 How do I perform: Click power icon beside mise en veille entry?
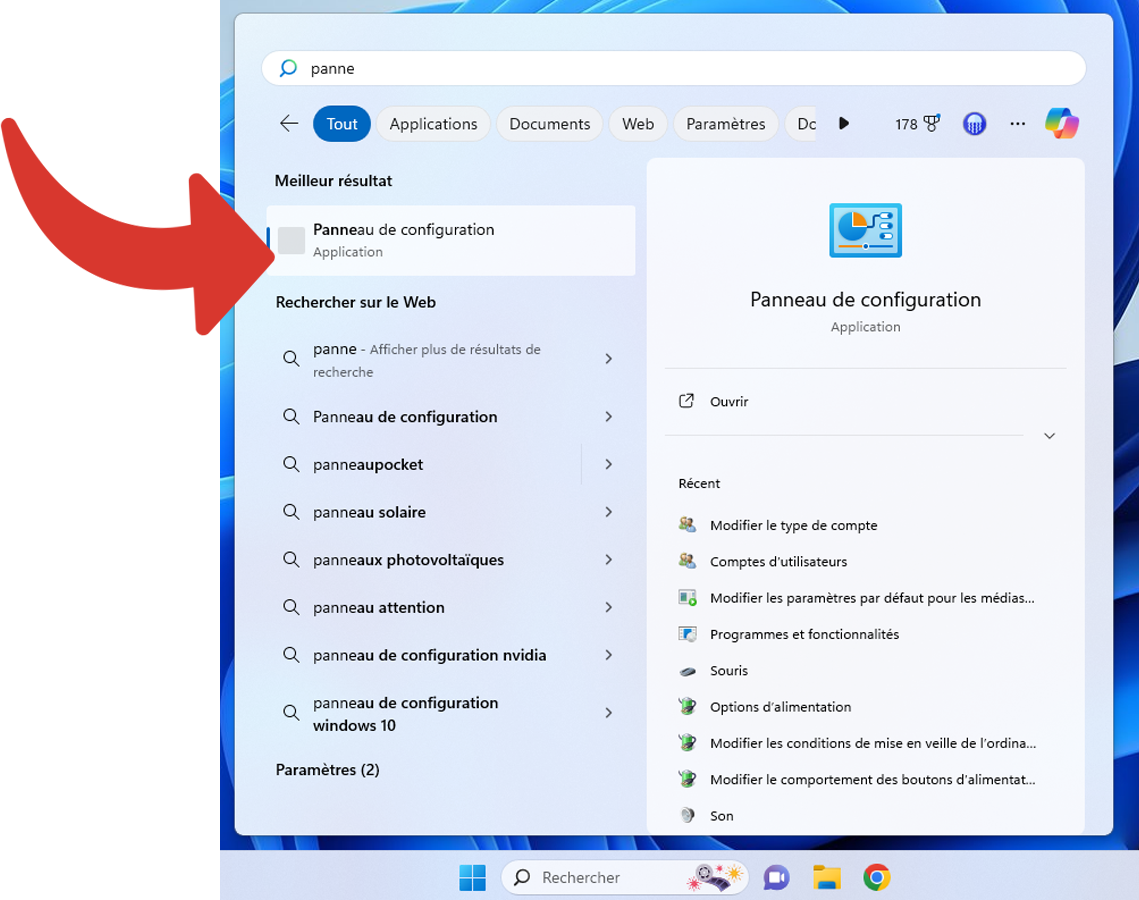tap(687, 742)
